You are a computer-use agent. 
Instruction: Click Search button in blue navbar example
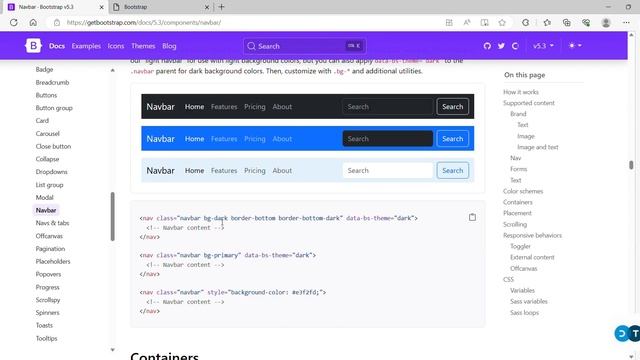click(x=453, y=139)
